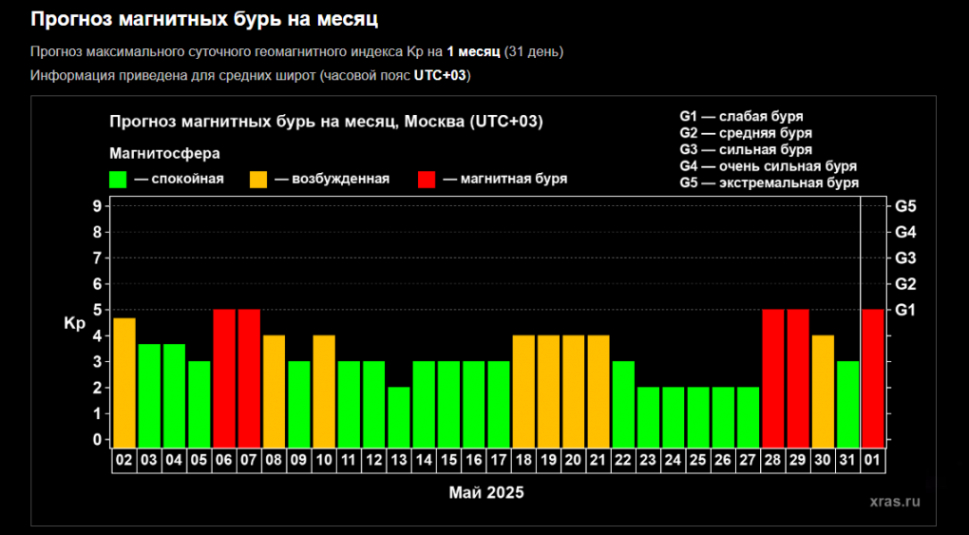Click date label 22 on the axis
This screenshot has width=969, height=535.
pyautogui.click(x=624, y=461)
